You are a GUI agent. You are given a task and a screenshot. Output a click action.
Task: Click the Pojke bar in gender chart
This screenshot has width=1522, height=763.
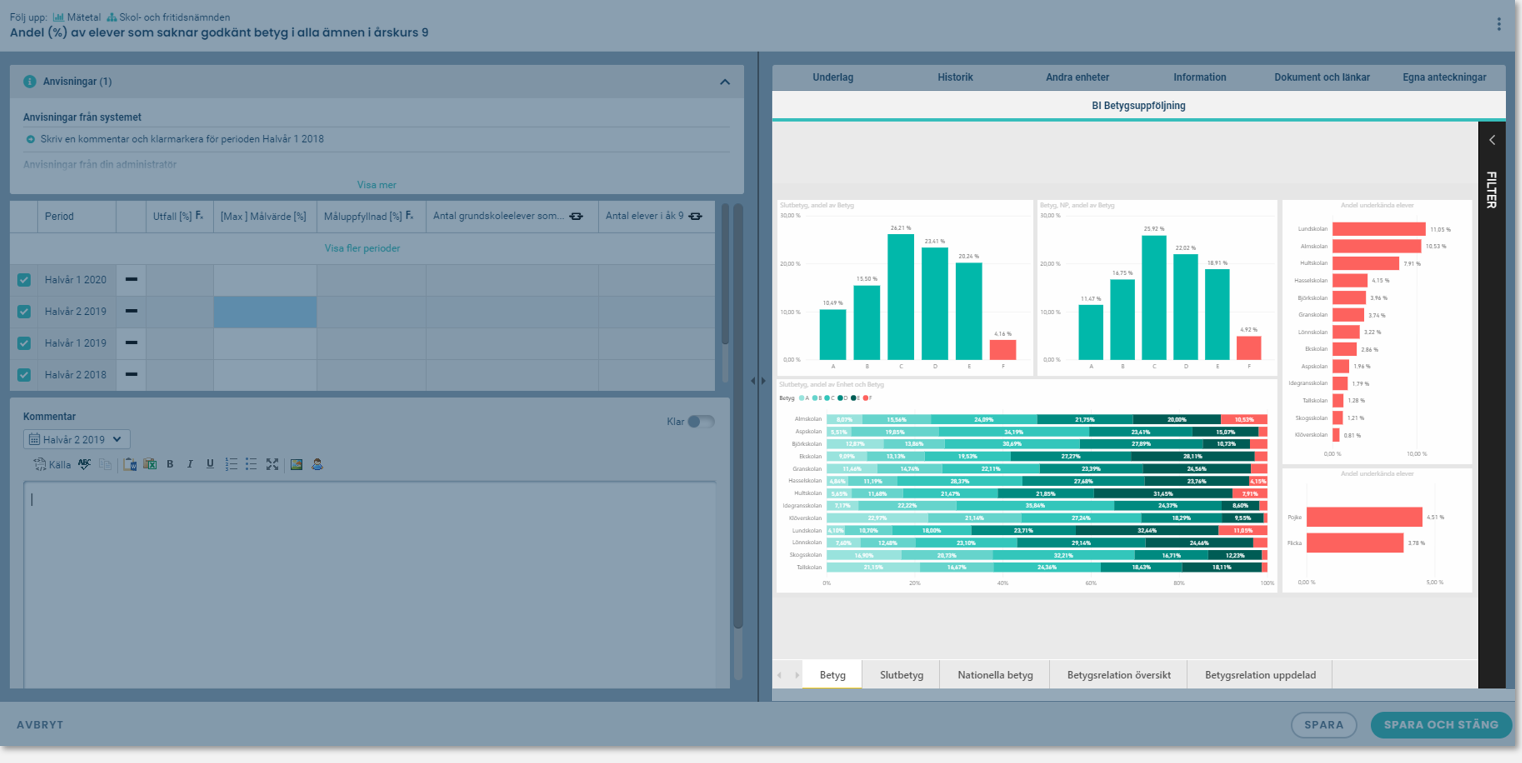(1364, 517)
